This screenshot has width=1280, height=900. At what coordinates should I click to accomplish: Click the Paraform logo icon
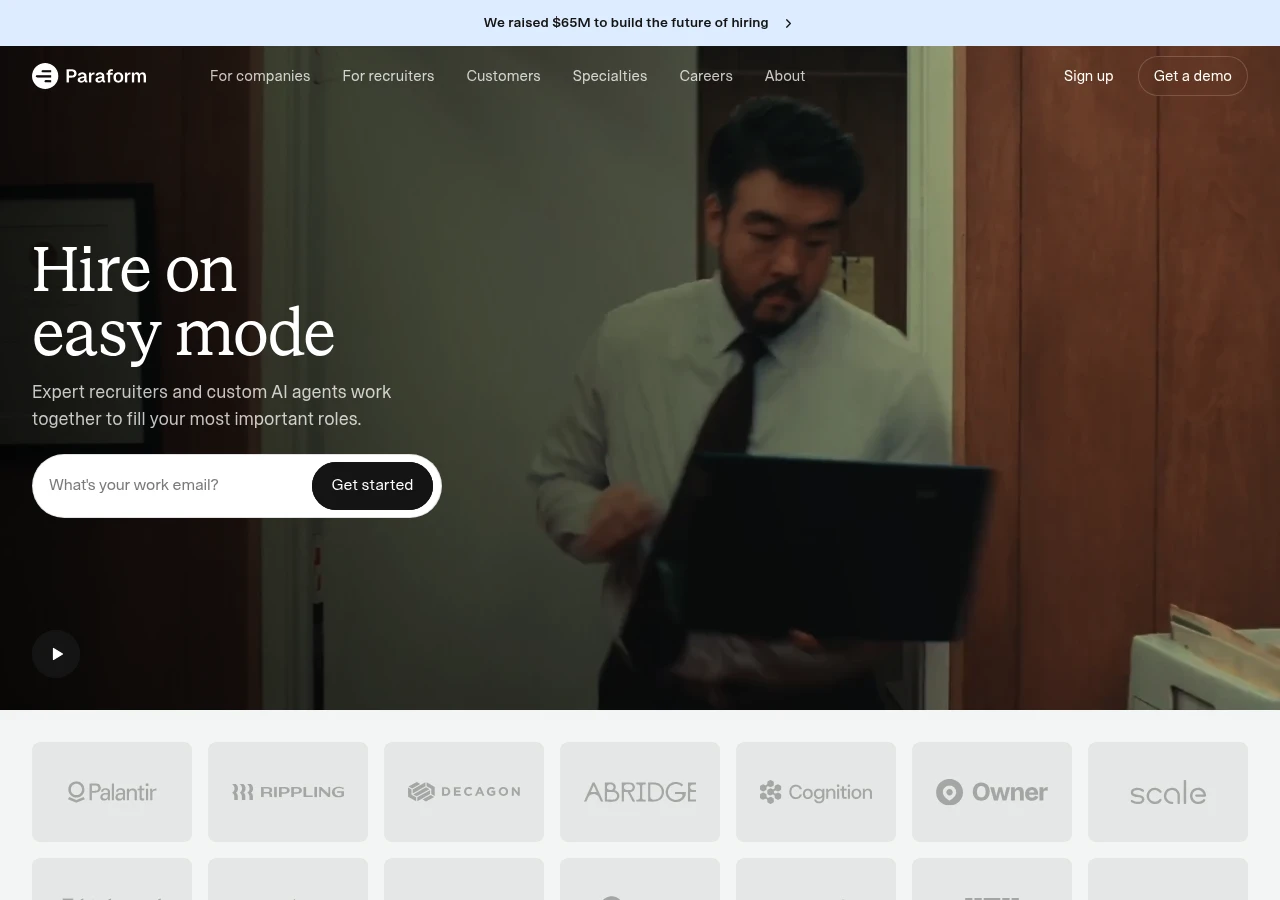click(x=45, y=76)
